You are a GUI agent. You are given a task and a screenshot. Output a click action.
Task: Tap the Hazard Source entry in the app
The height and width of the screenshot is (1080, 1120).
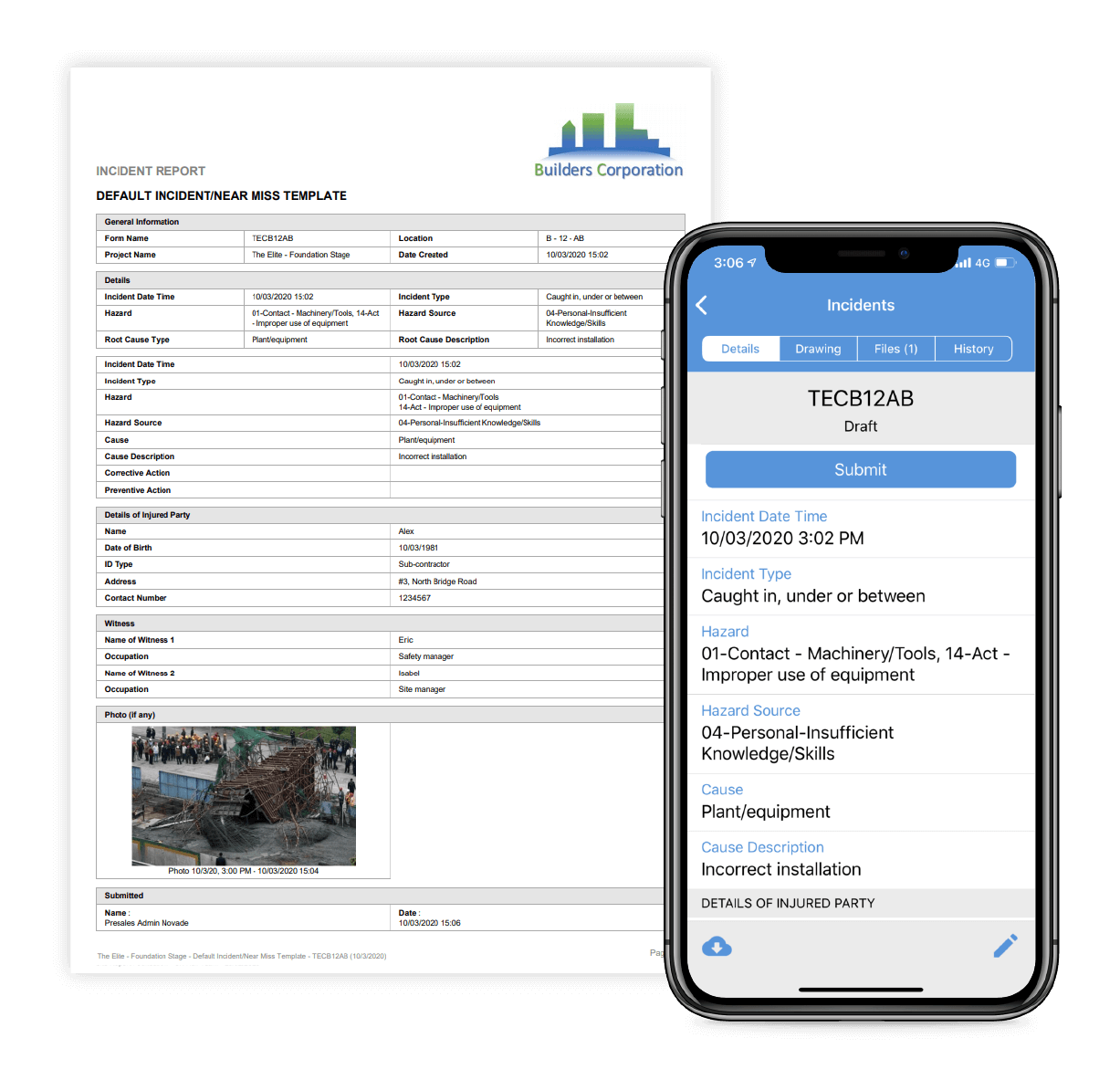coord(797,732)
